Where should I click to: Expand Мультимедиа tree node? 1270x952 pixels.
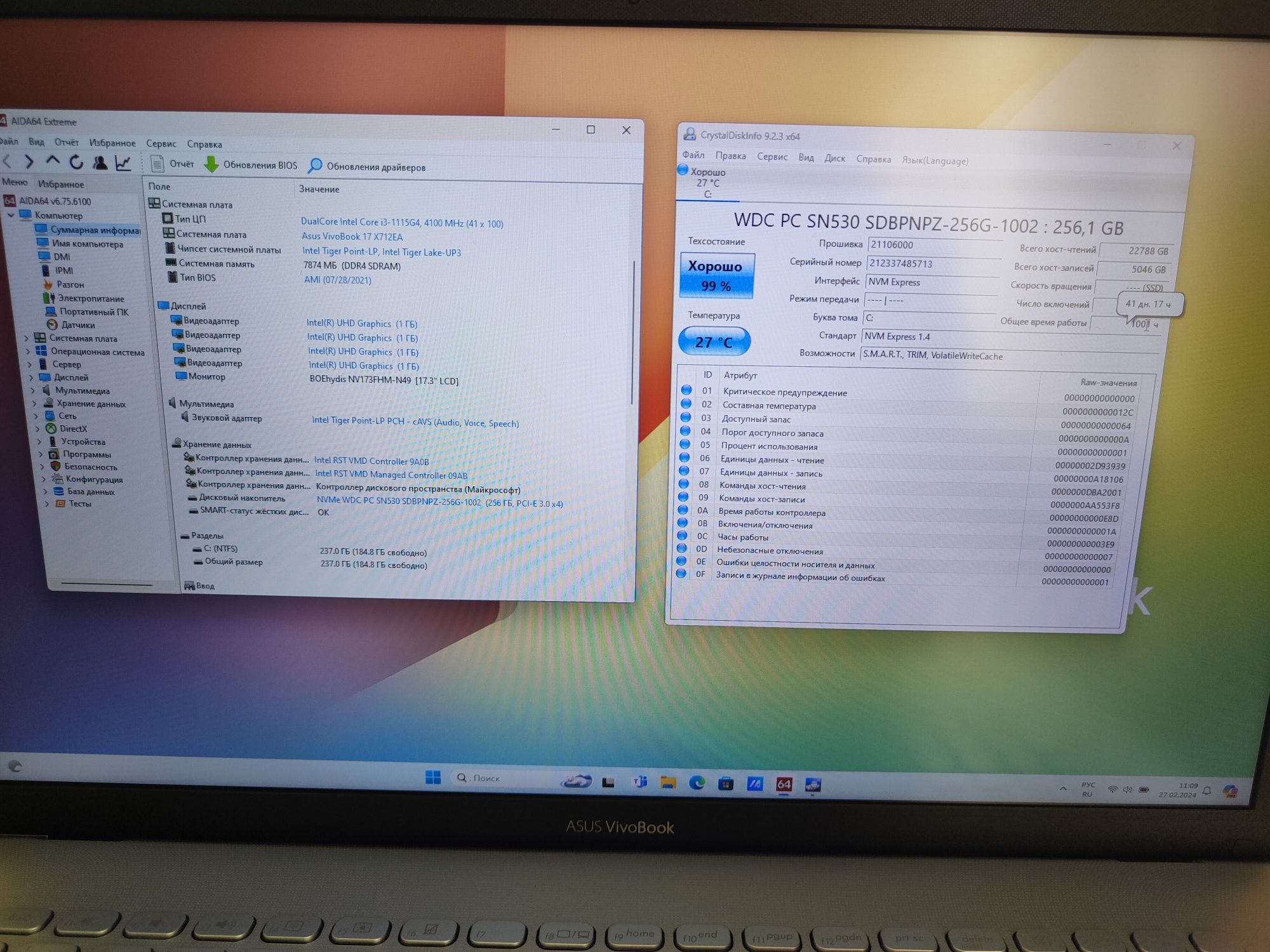point(34,390)
